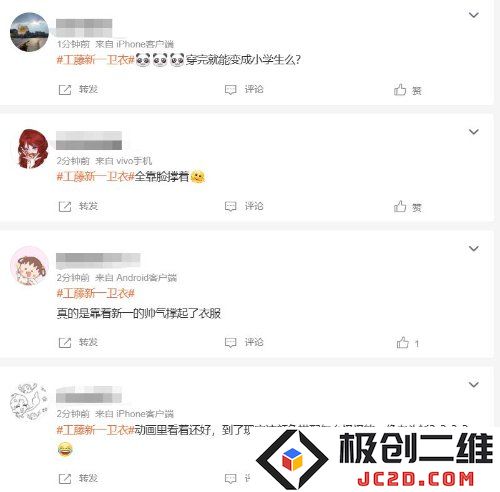The width and height of the screenshot is (500, 492).
Task: Click repost icon on the first post
Action: coord(65,90)
